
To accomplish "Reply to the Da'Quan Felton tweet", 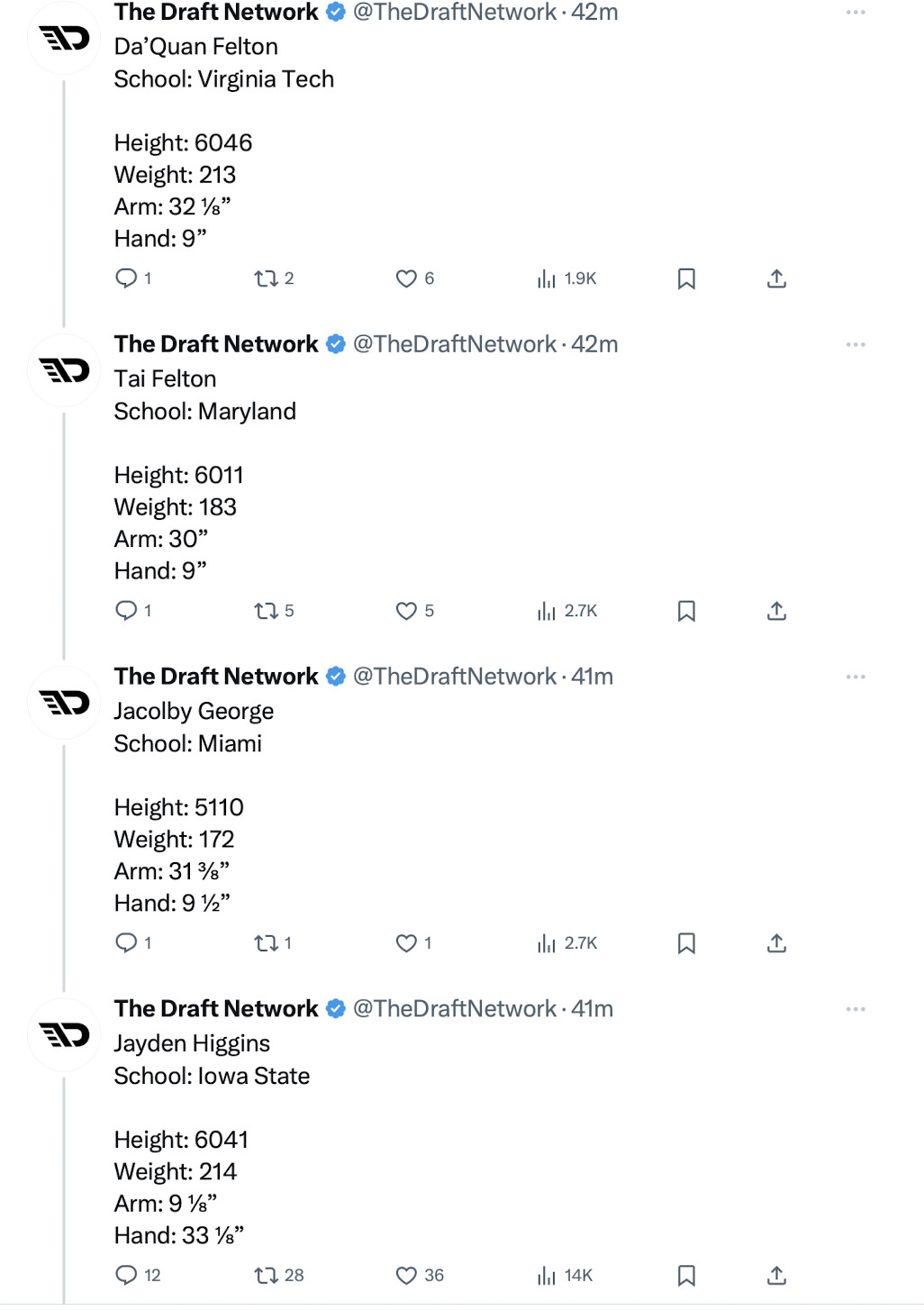I will click(x=126, y=278).
